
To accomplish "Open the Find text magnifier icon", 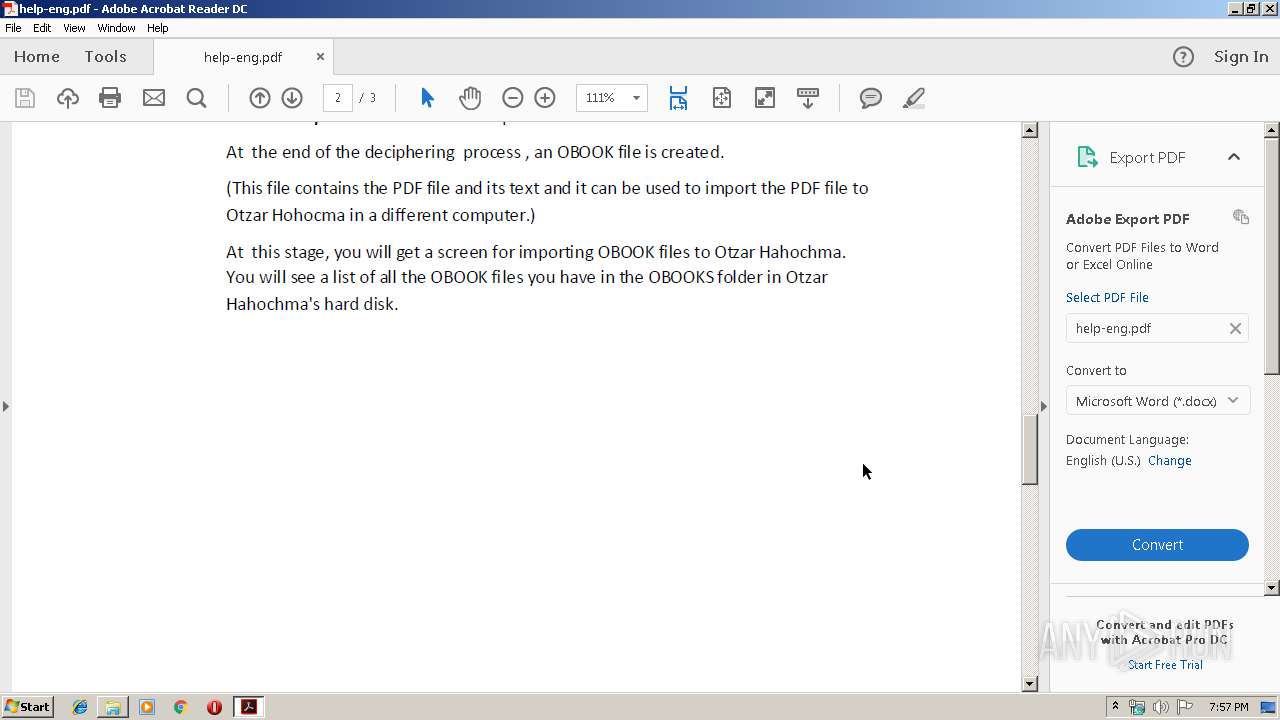I will [197, 98].
